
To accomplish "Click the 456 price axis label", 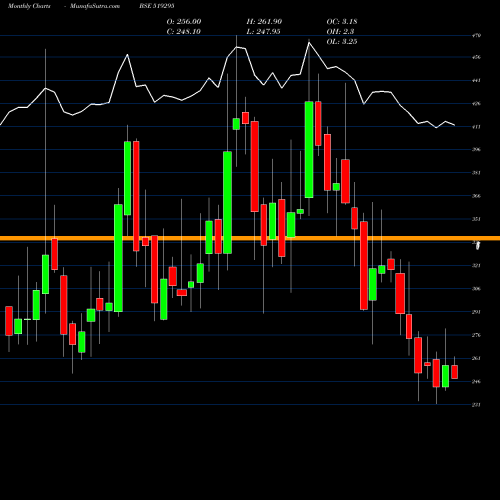I will coord(476,57).
